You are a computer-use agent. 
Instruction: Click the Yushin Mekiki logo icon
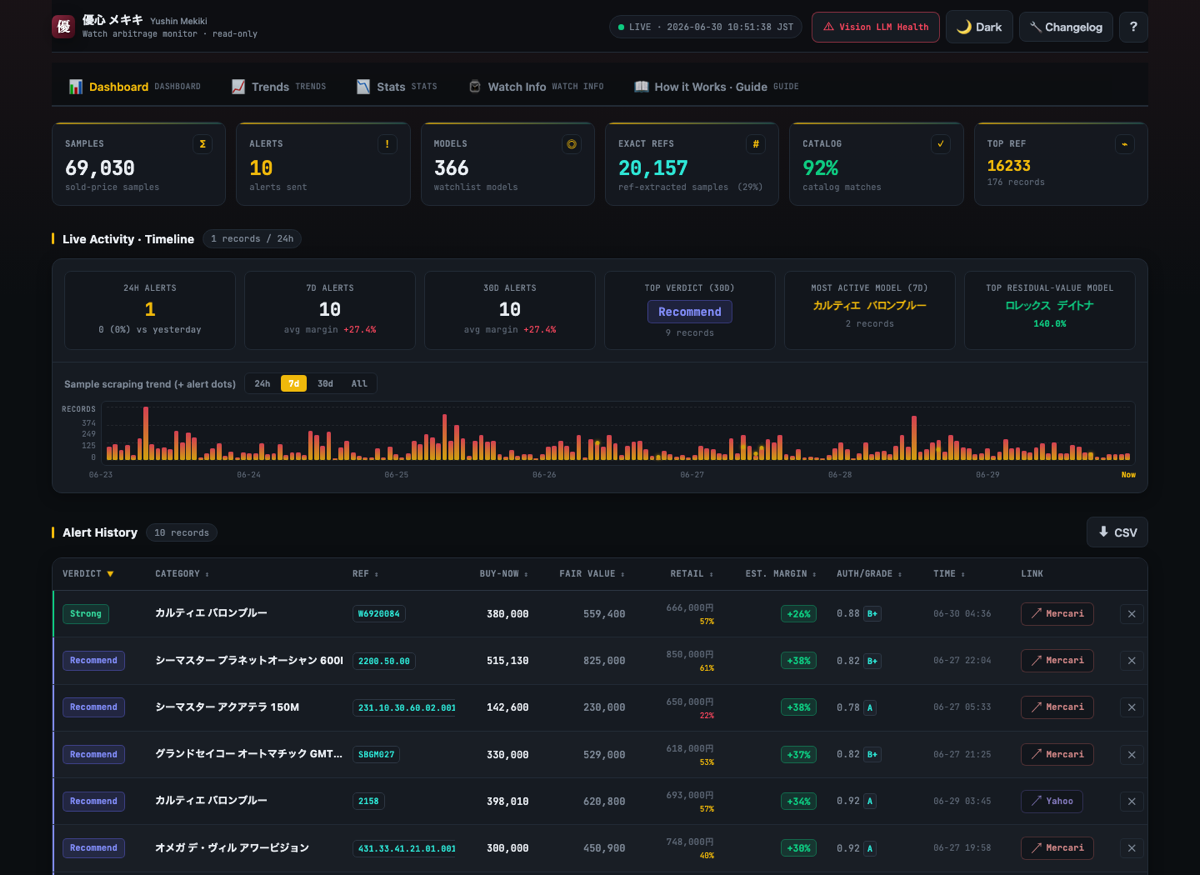(x=63, y=27)
